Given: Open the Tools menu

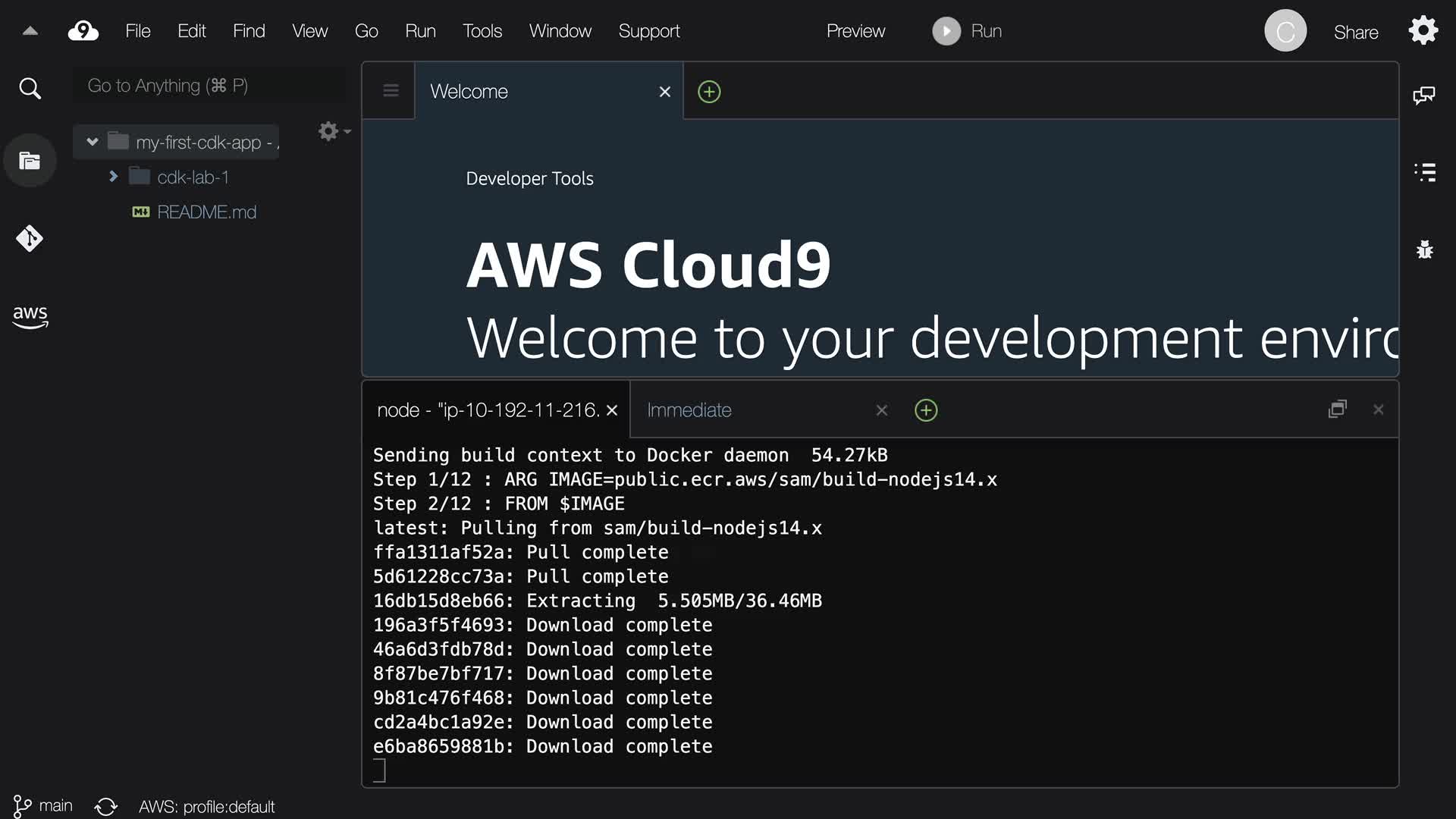Looking at the screenshot, I should (x=482, y=31).
